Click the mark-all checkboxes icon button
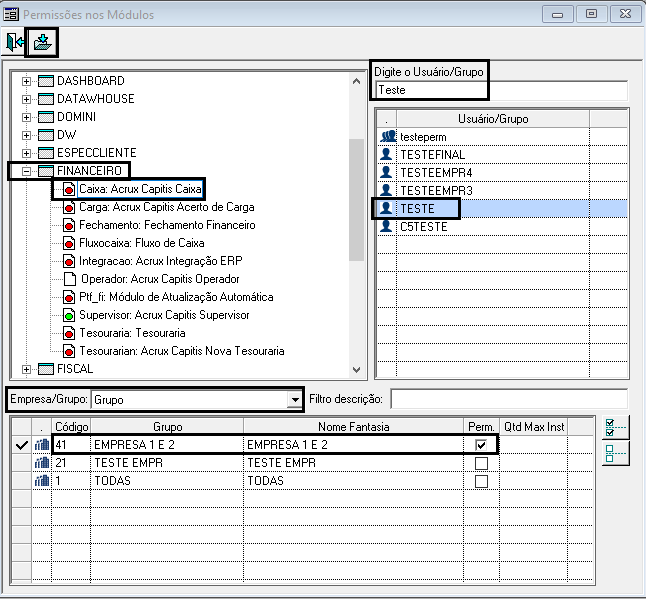The image size is (646, 599). tap(615, 428)
